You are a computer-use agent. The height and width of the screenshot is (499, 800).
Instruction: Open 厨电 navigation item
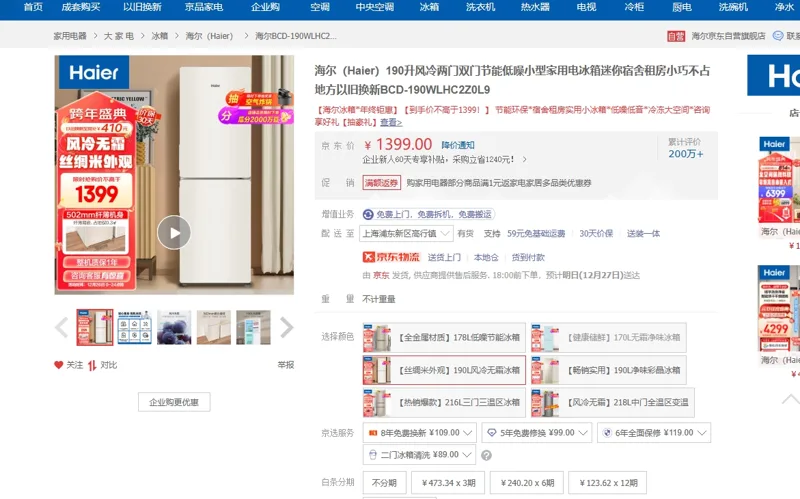682,7
